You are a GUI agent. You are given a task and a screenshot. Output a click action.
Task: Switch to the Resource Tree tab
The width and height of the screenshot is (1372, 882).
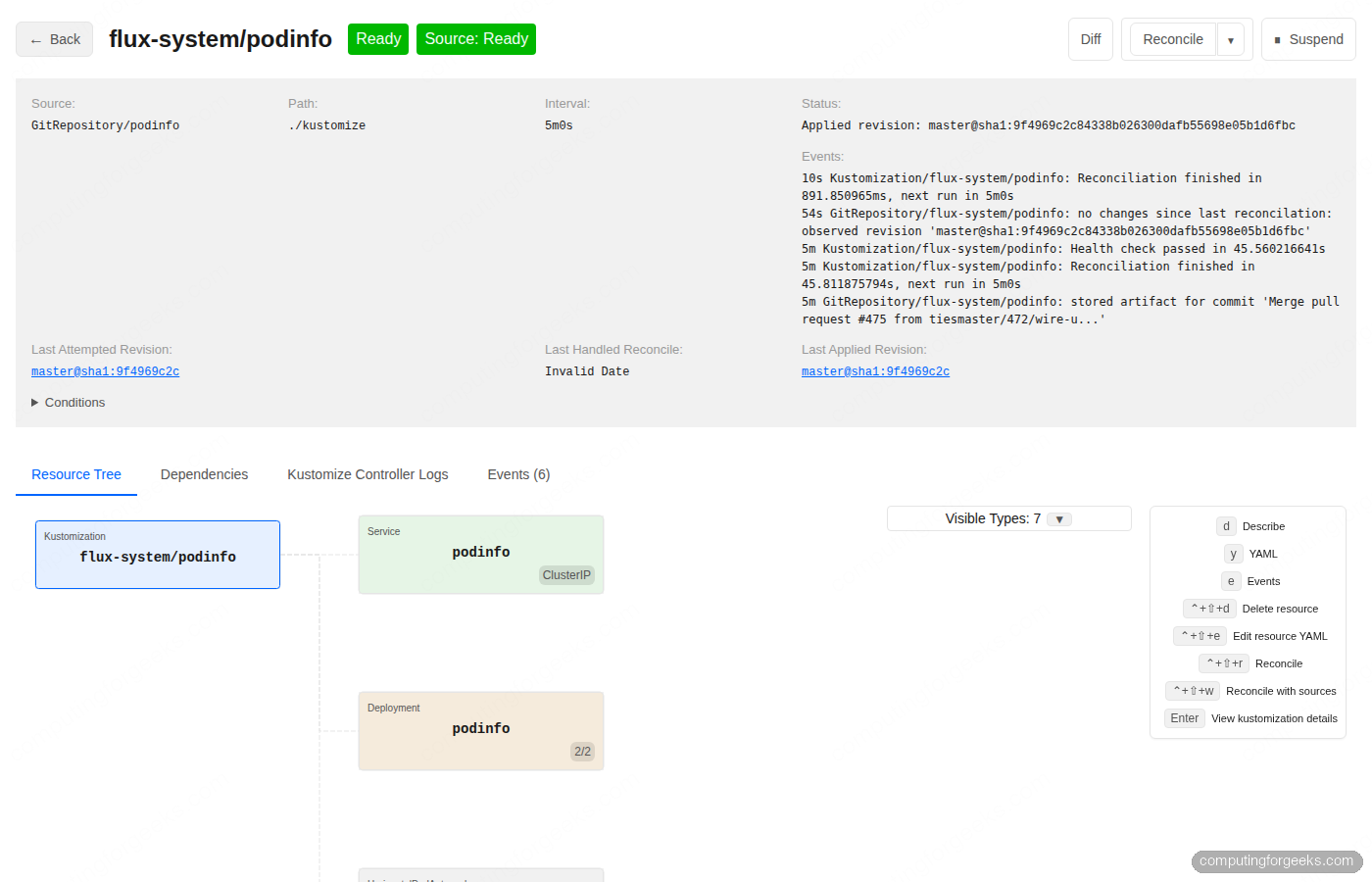pos(76,474)
